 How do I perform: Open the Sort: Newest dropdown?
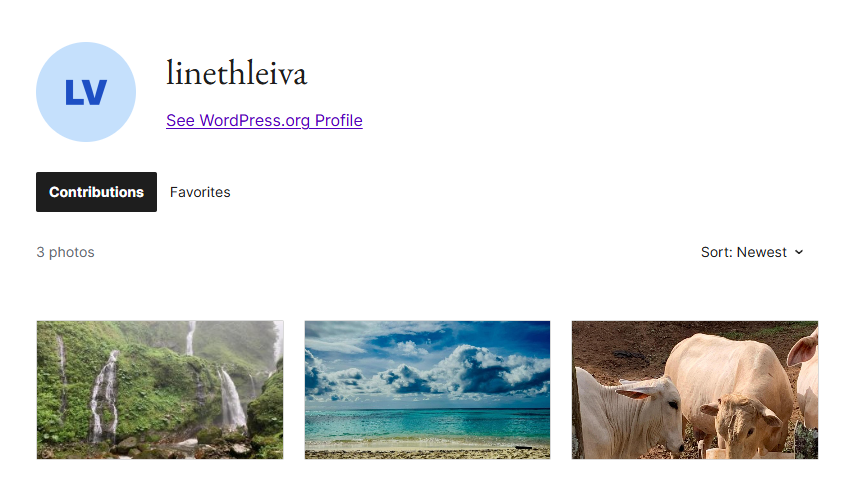click(x=752, y=252)
